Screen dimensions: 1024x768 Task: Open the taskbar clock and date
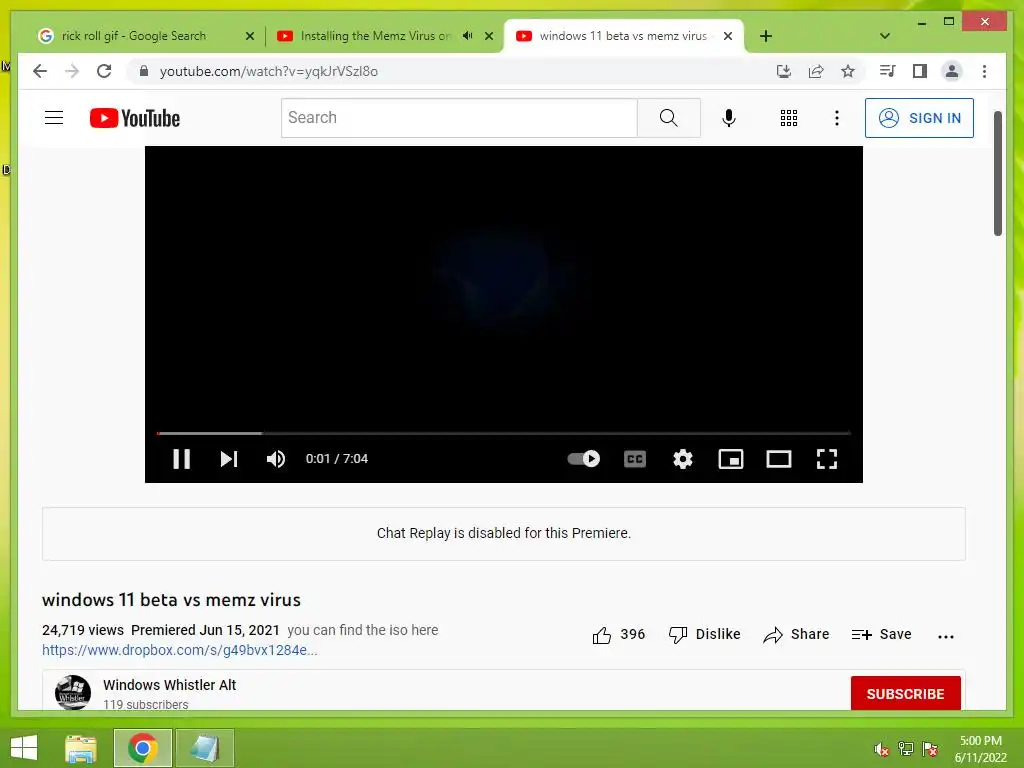coord(980,749)
